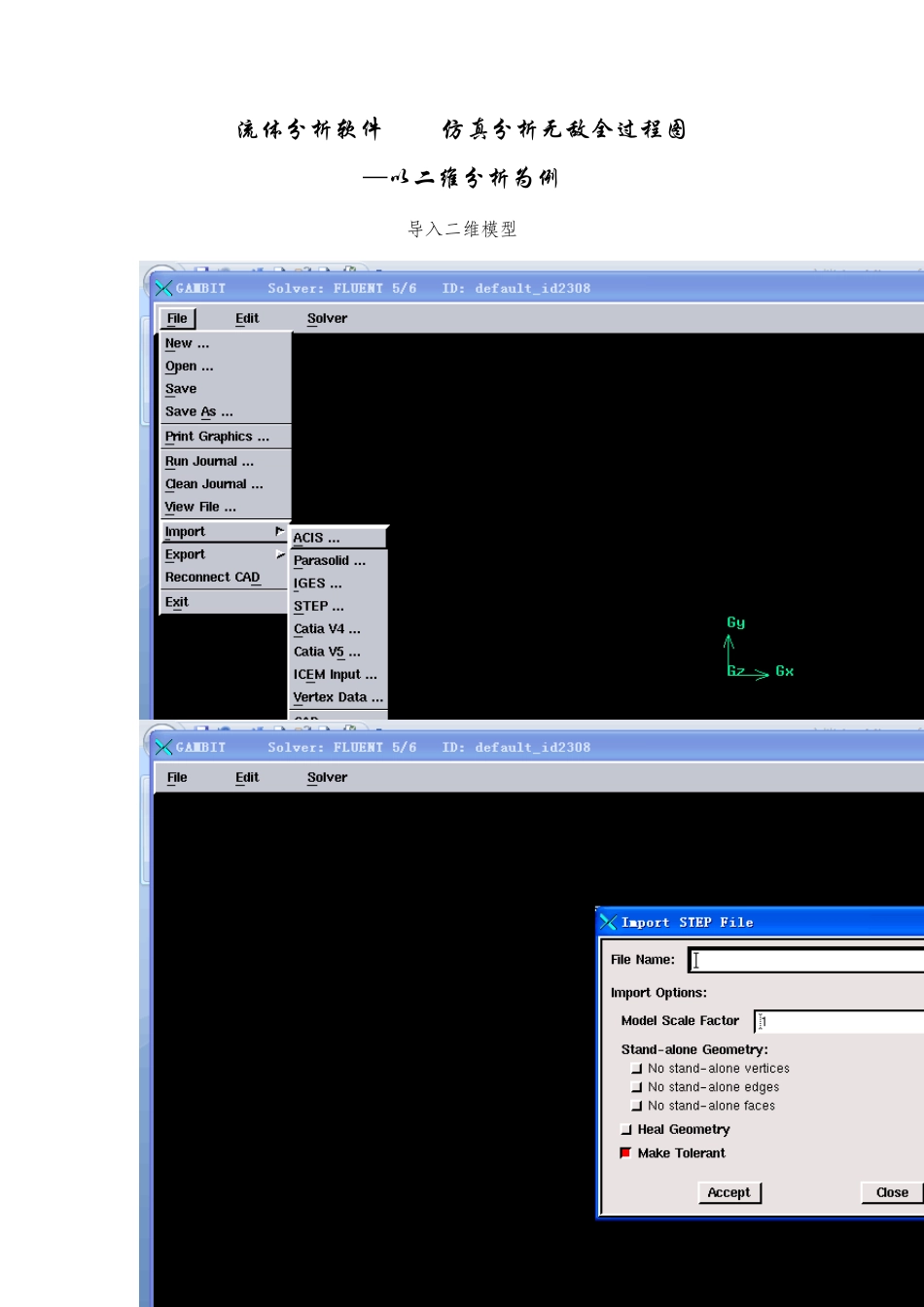This screenshot has width=924, height=1307.
Task: Open the Solver menu in top window
Action: click(327, 318)
